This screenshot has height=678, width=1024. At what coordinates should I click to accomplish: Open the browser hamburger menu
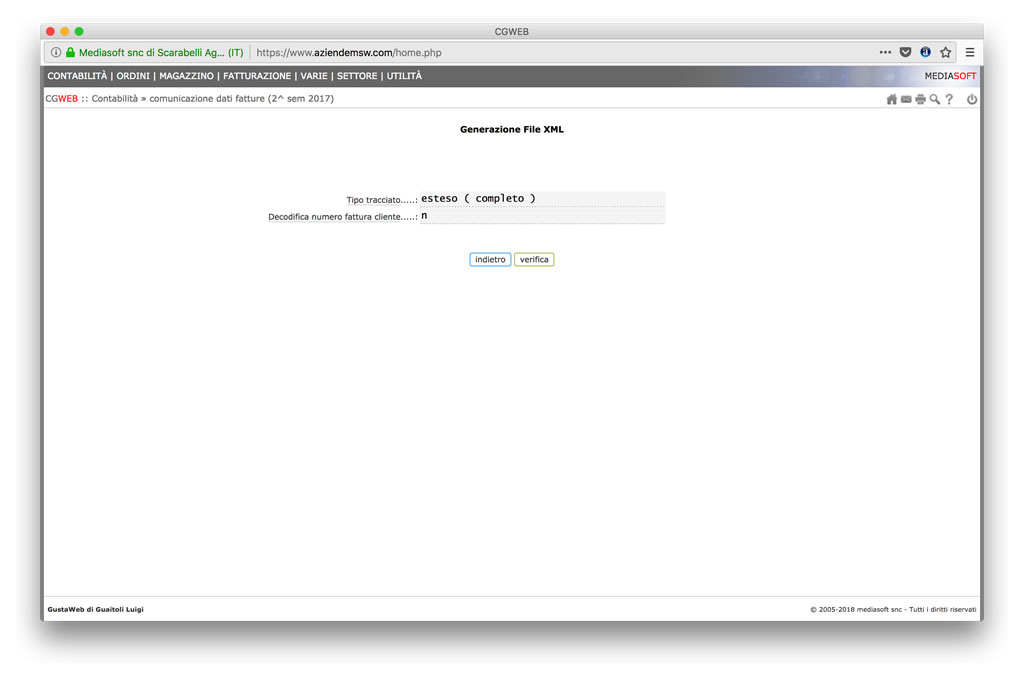tap(970, 52)
